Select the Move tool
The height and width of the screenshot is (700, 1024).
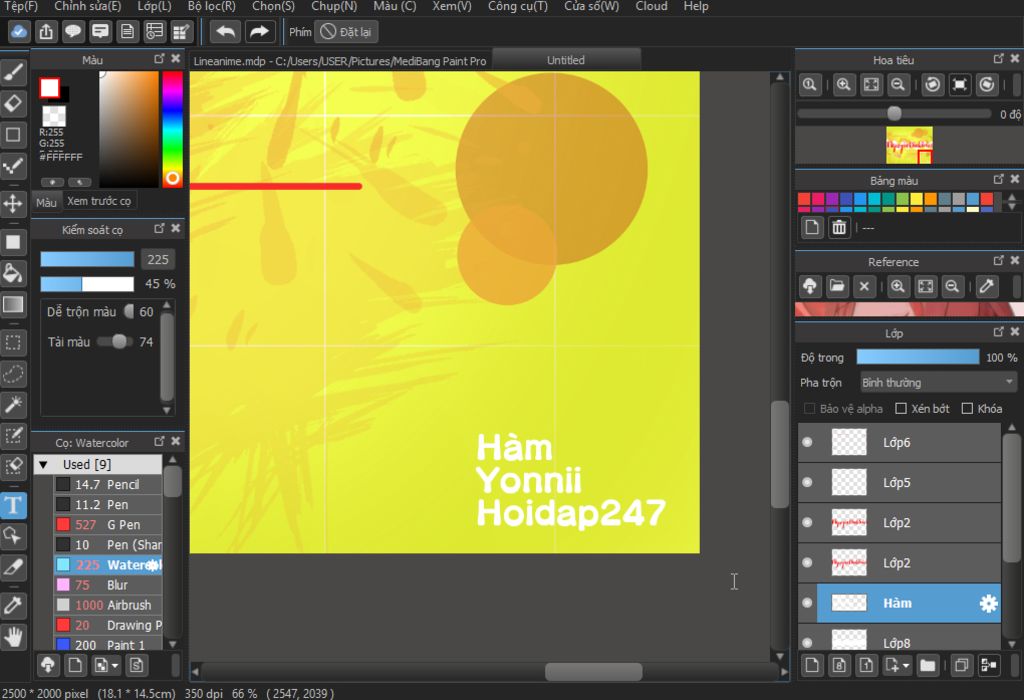(13, 204)
